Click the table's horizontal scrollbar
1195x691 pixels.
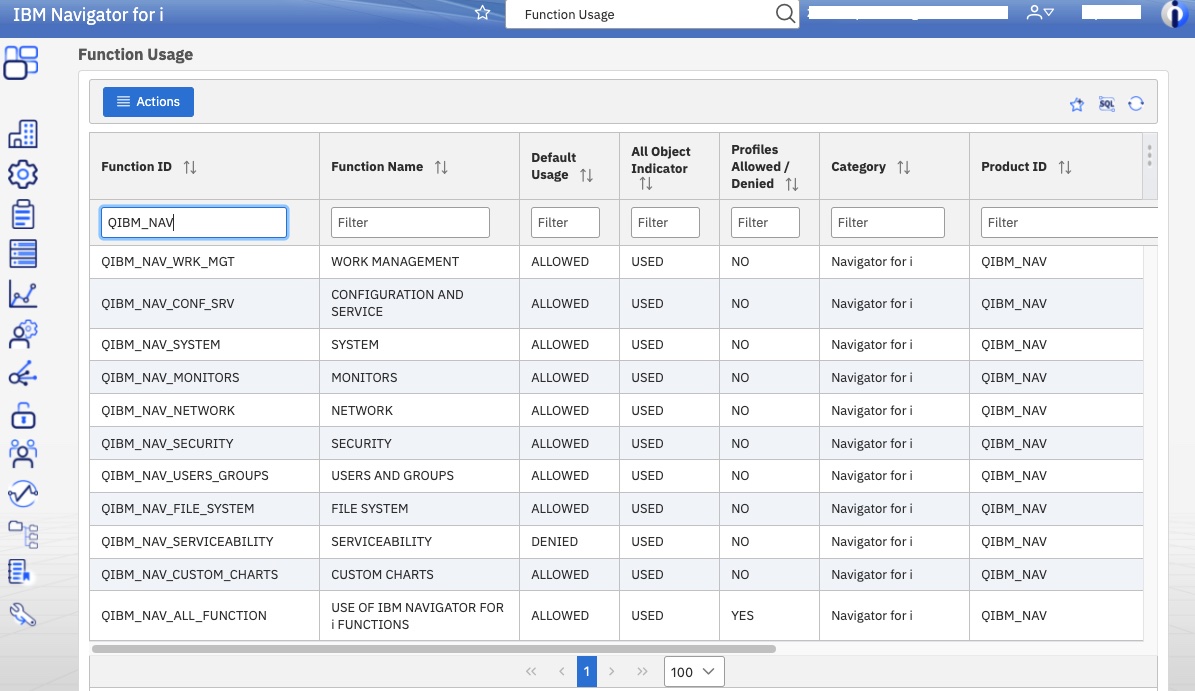(434, 649)
